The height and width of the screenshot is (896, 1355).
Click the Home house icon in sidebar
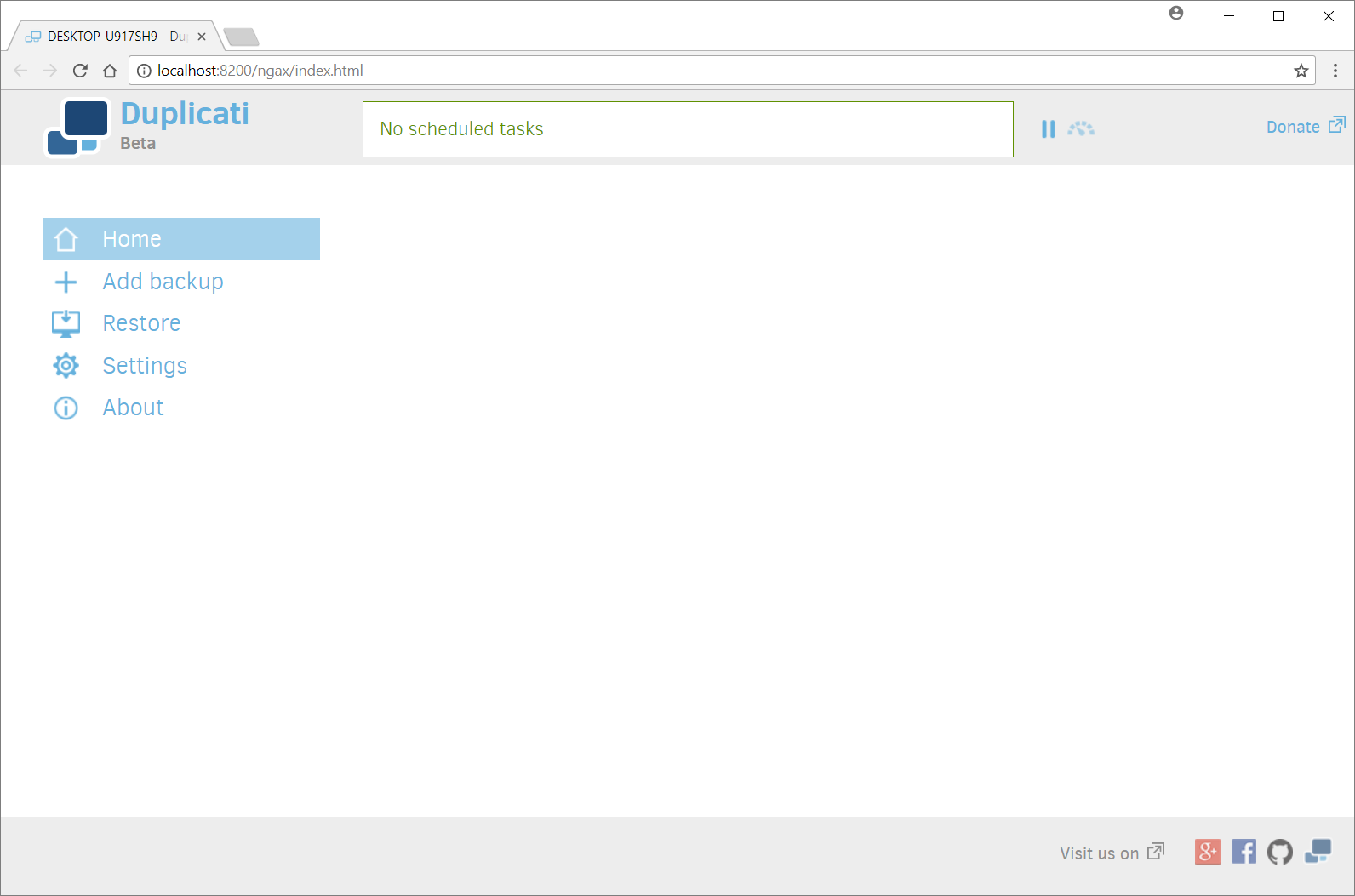[x=66, y=239]
